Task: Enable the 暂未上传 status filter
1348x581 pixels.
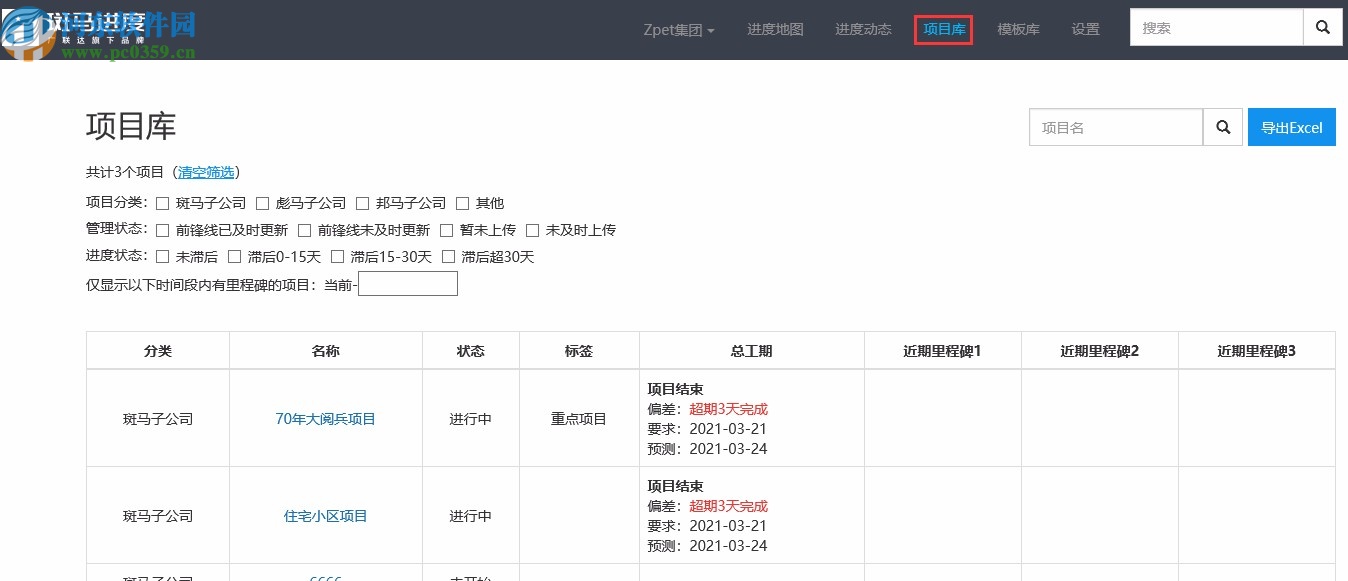Action: click(x=446, y=229)
